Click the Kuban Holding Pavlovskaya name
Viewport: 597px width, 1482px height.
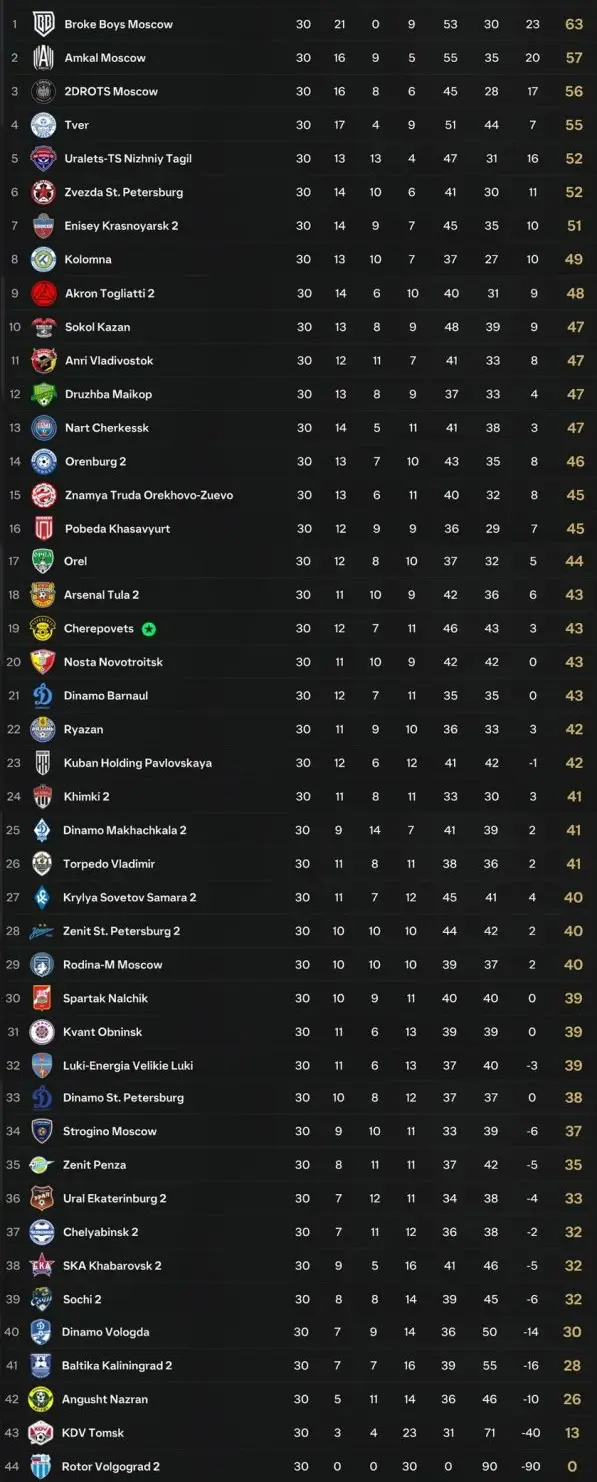138,763
